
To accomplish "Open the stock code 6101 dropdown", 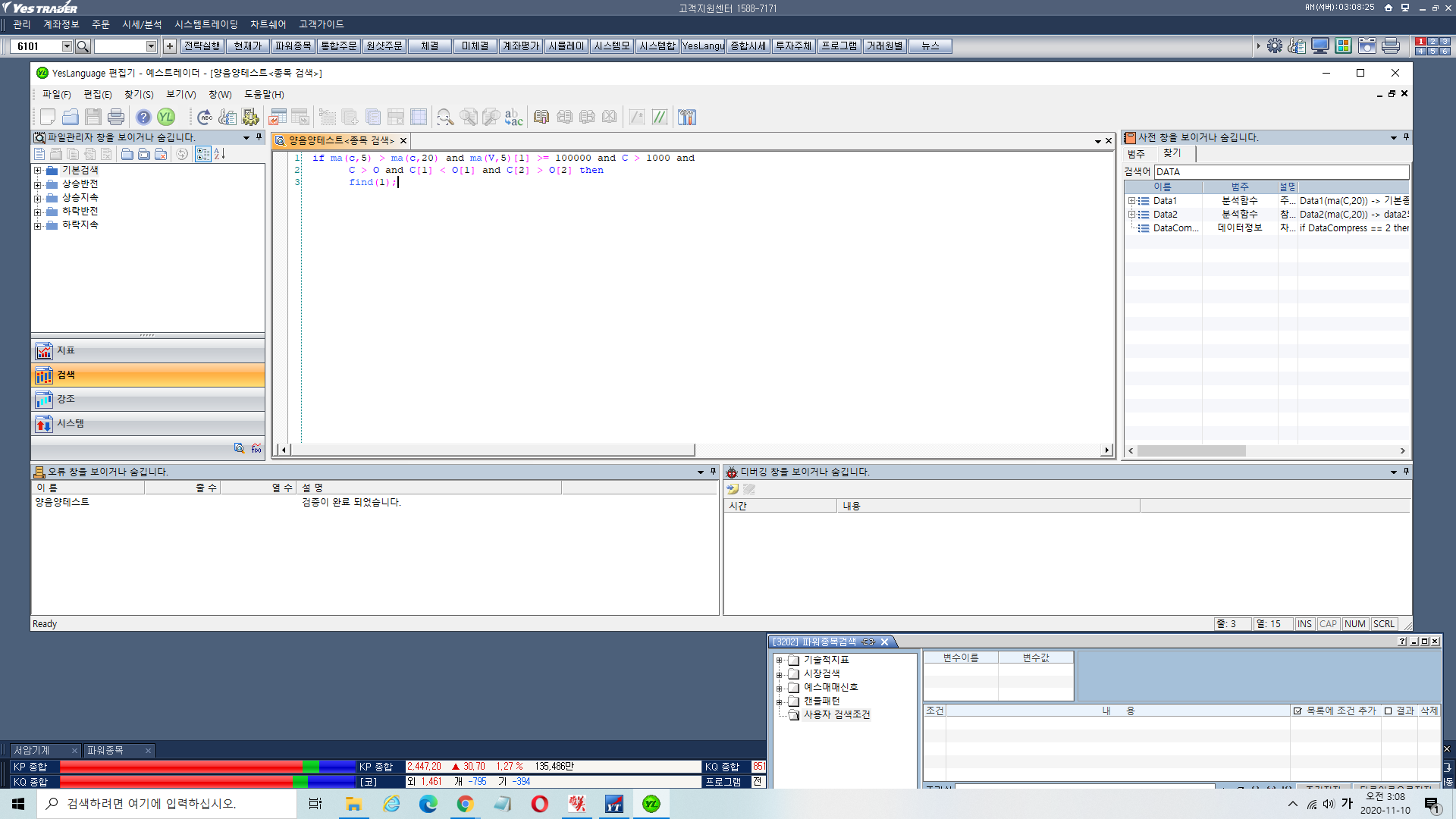I will (x=67, y=46).
